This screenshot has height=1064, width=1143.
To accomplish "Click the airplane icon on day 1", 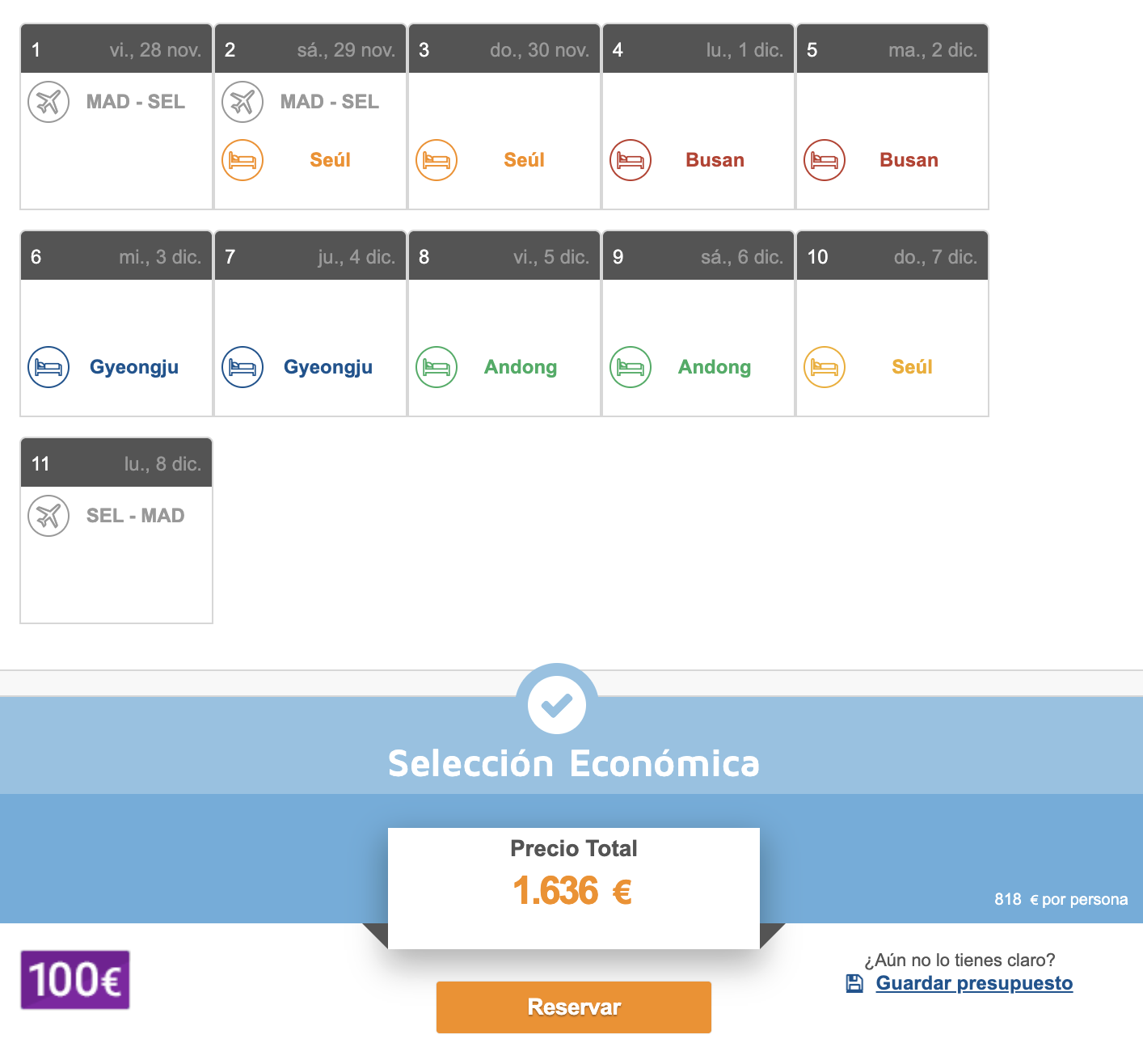I will (x=49, y=102).
